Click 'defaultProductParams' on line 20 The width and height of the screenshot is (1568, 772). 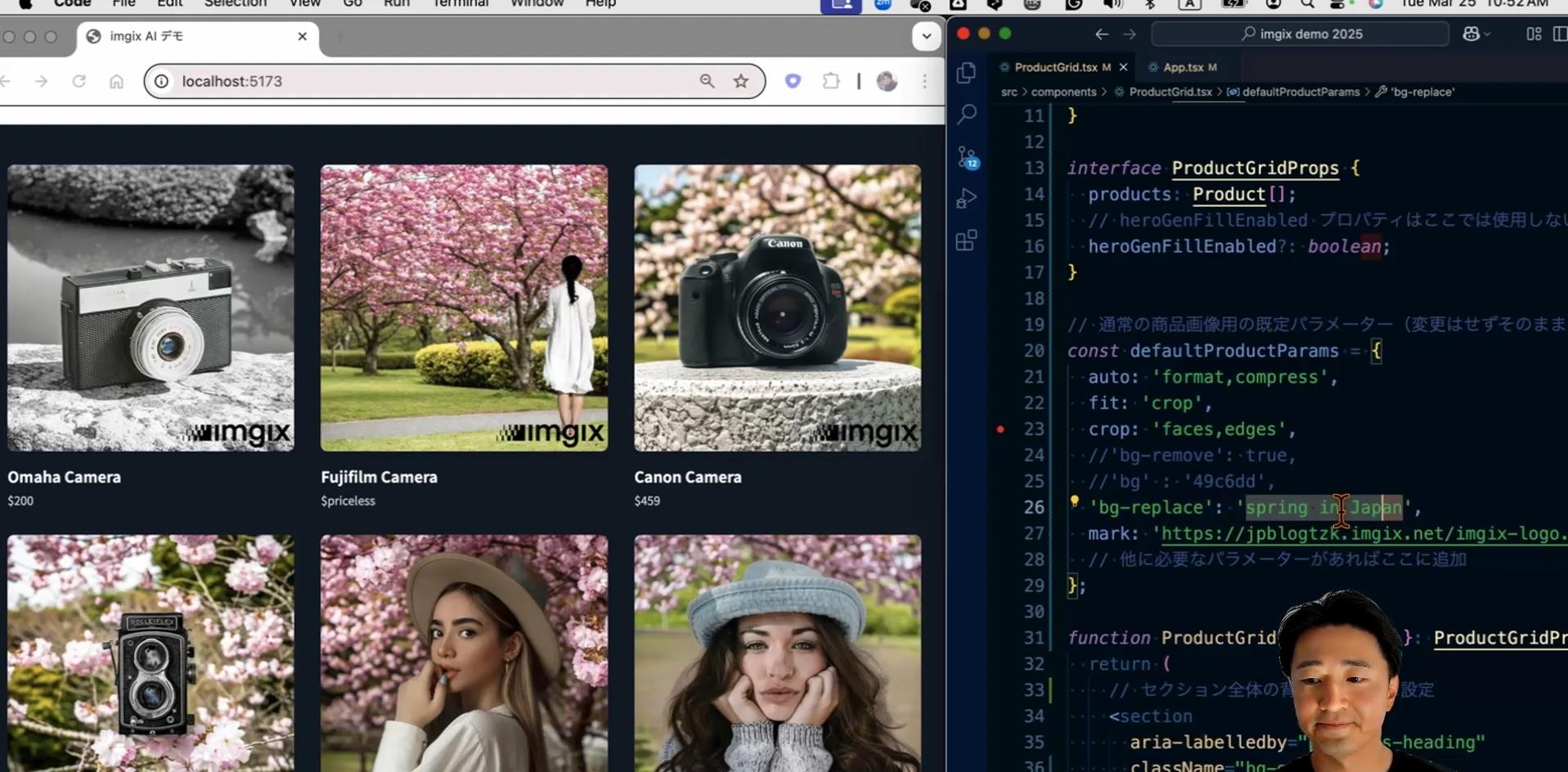tap(1234, 351)
